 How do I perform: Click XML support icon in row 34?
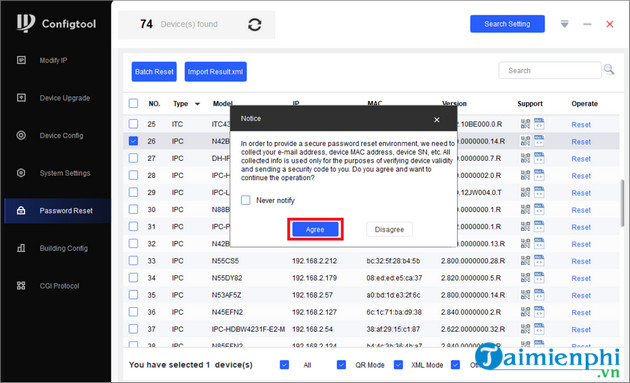coord(539,278)
